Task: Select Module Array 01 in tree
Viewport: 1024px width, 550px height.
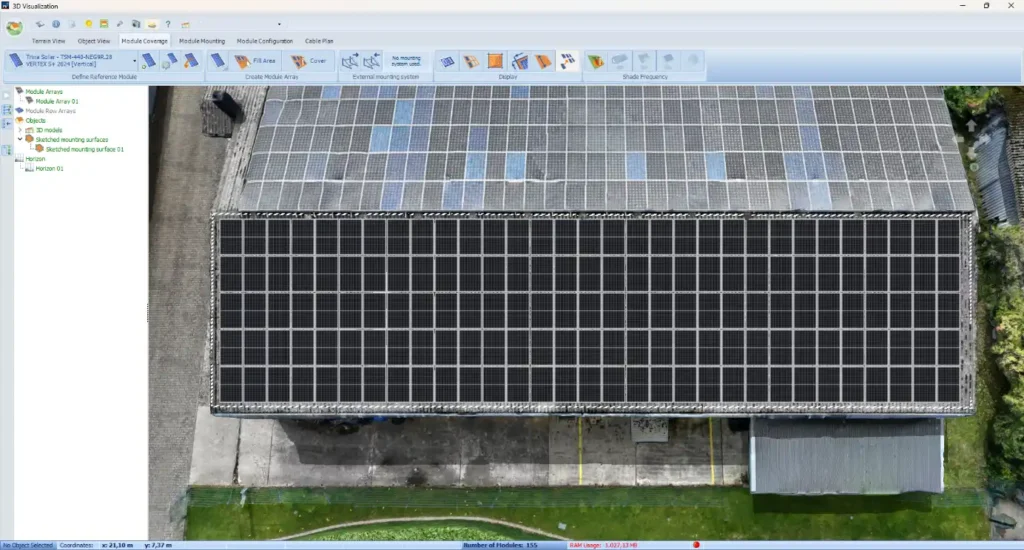Action: 57,101
